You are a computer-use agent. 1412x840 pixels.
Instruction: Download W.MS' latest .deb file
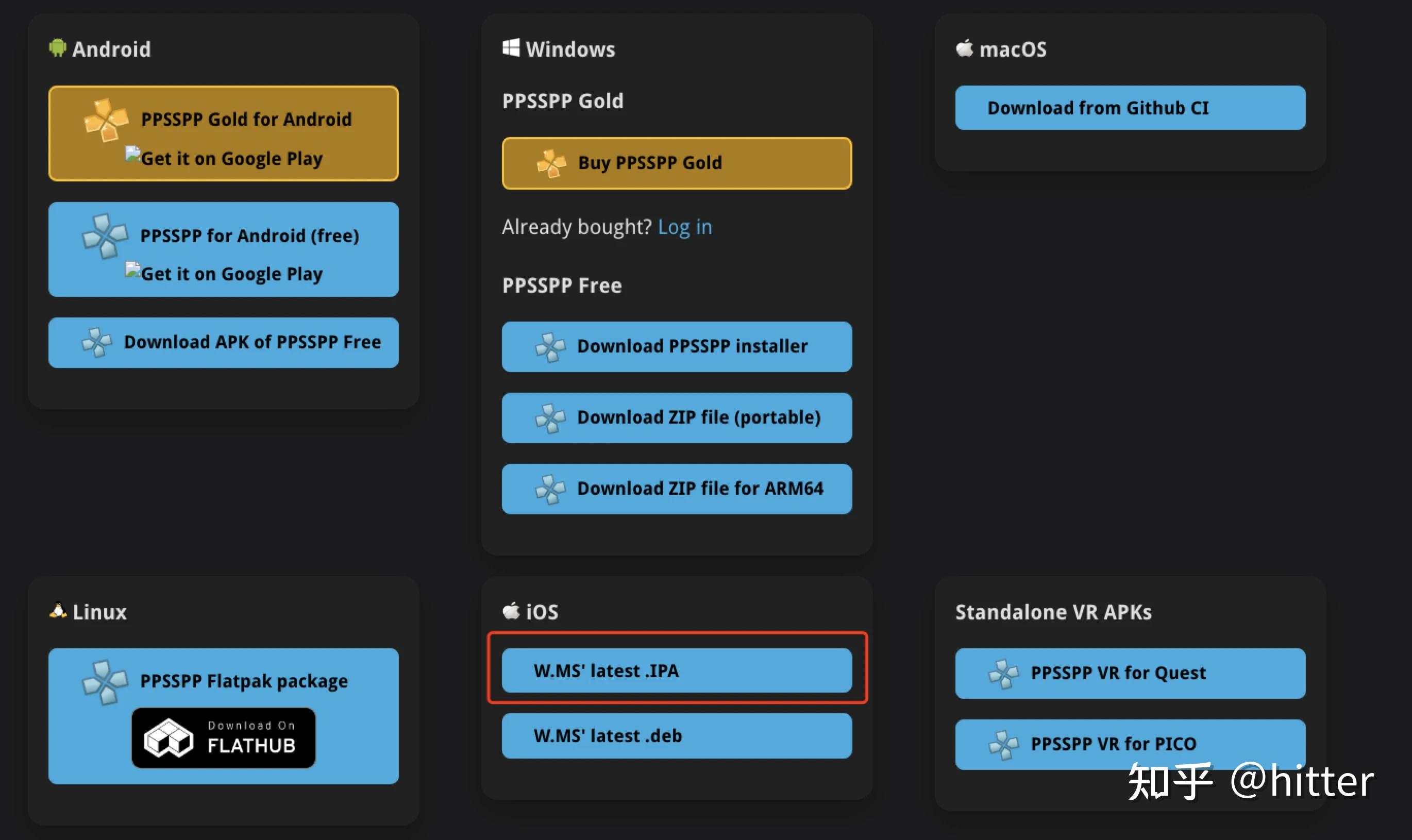(676, 736)
